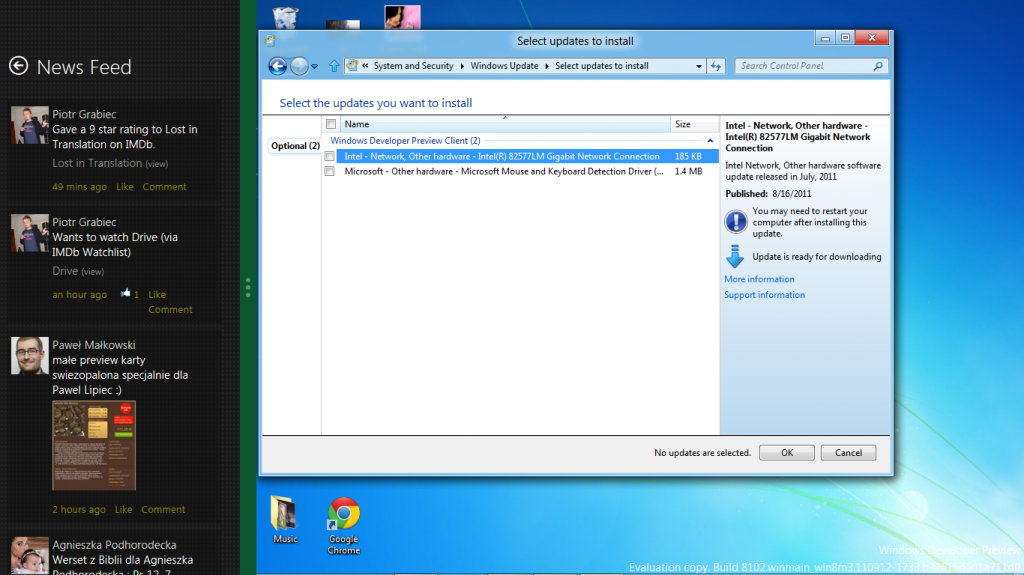Image resolution: width=1024 pixels, height=575 pixels.
Task: Open the Support information link
Action: (764, 295)
